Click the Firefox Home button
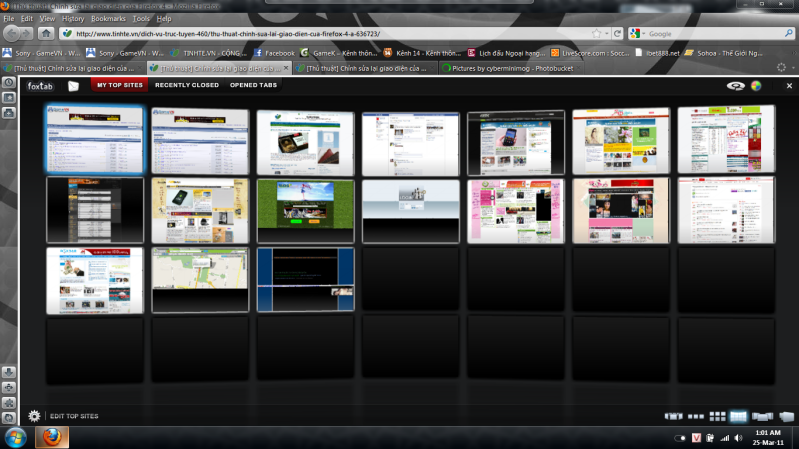 (46, 33)
